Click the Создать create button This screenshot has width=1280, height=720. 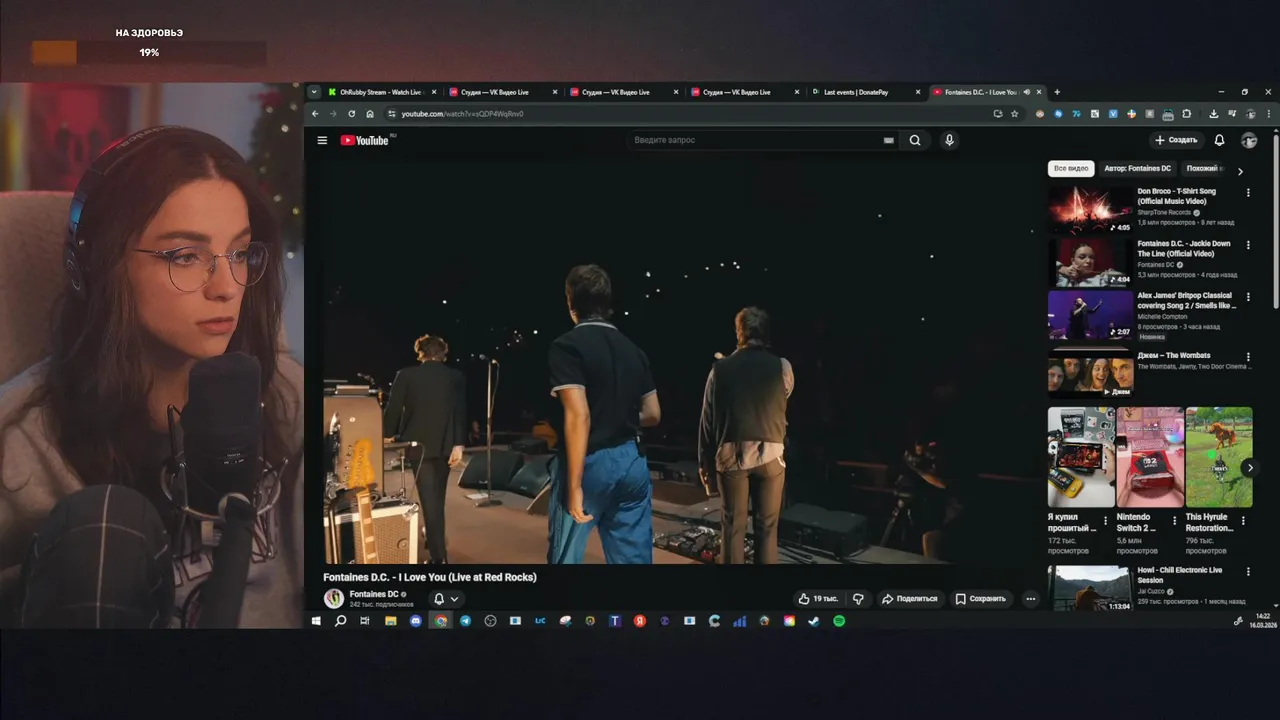click(1176, 140)
